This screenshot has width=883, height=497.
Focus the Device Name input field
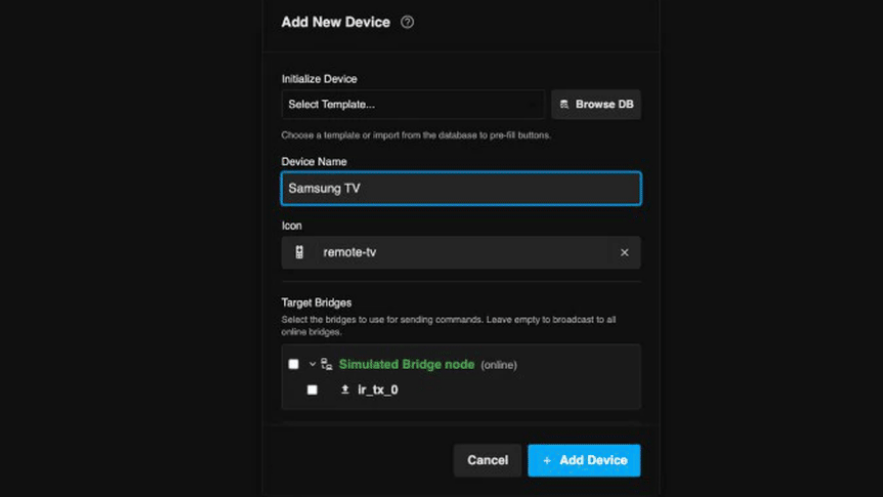point(461,188)
